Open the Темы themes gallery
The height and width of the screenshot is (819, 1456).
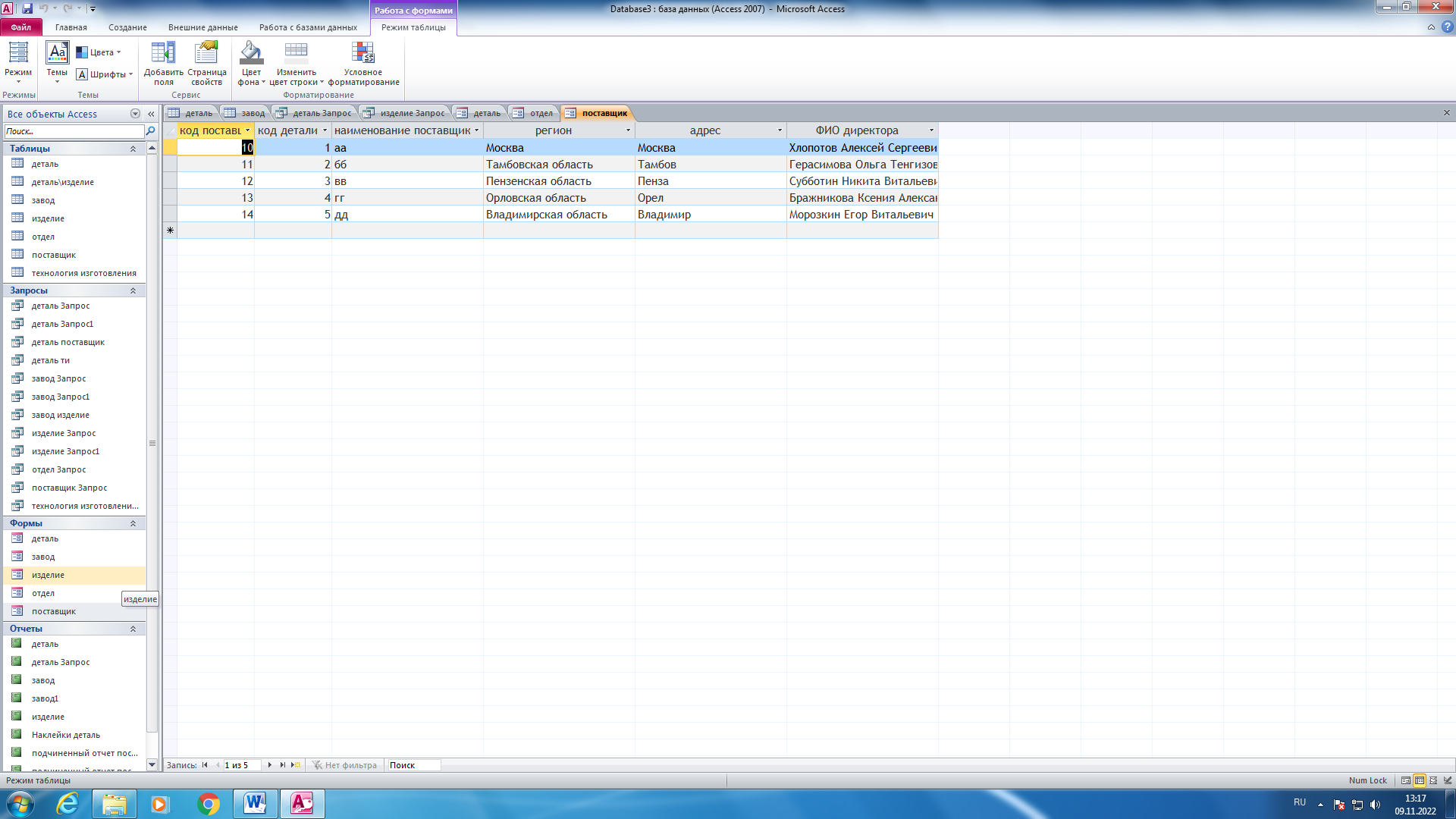pyautogui.click(x=57, y=62)
